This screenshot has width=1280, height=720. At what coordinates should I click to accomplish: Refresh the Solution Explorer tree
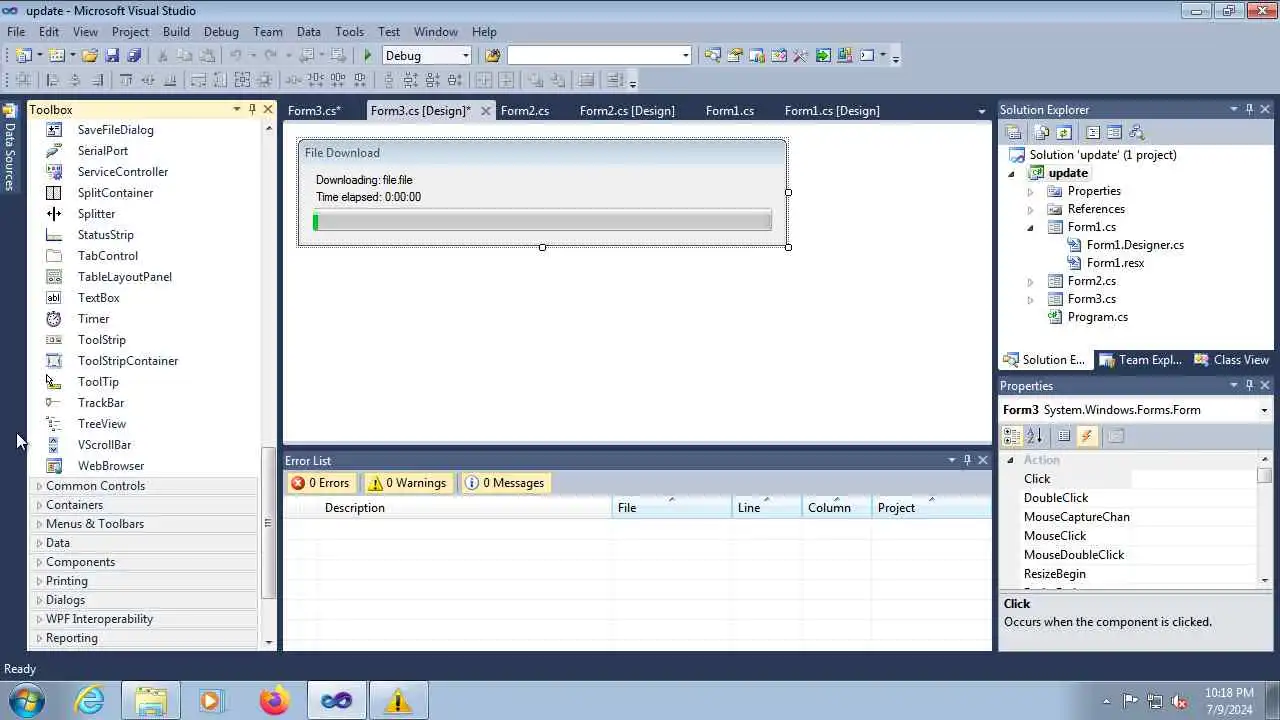pyautogui.click(x=1064, y=132)
